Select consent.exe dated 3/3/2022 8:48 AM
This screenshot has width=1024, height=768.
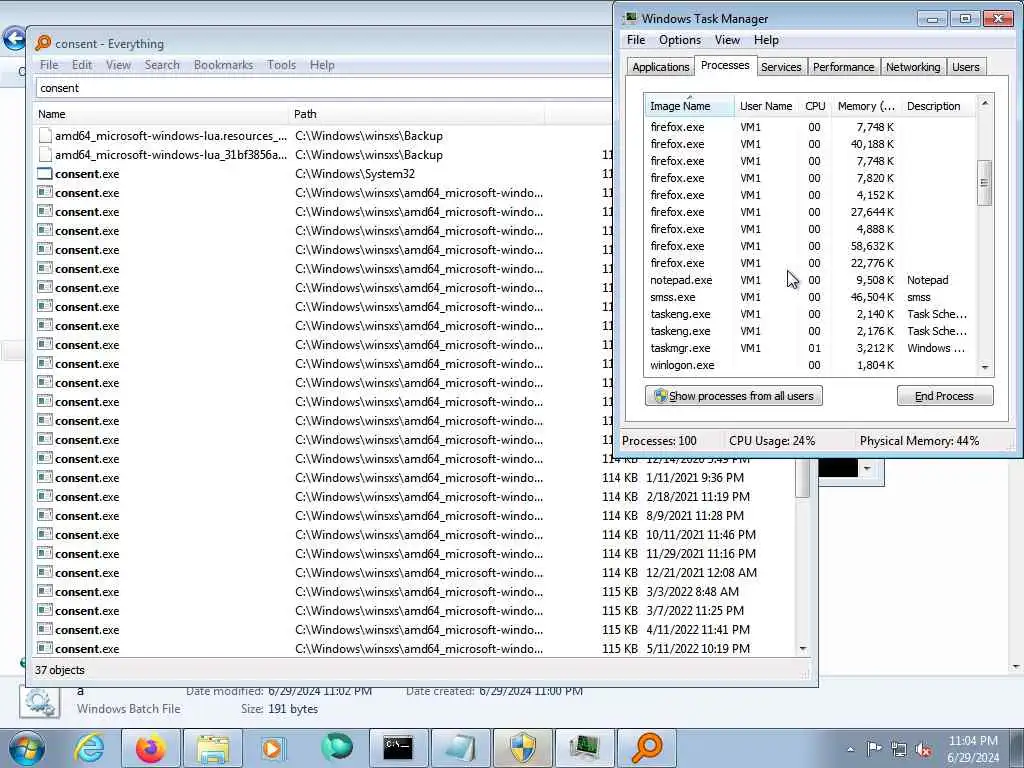[x=415, y=592]
